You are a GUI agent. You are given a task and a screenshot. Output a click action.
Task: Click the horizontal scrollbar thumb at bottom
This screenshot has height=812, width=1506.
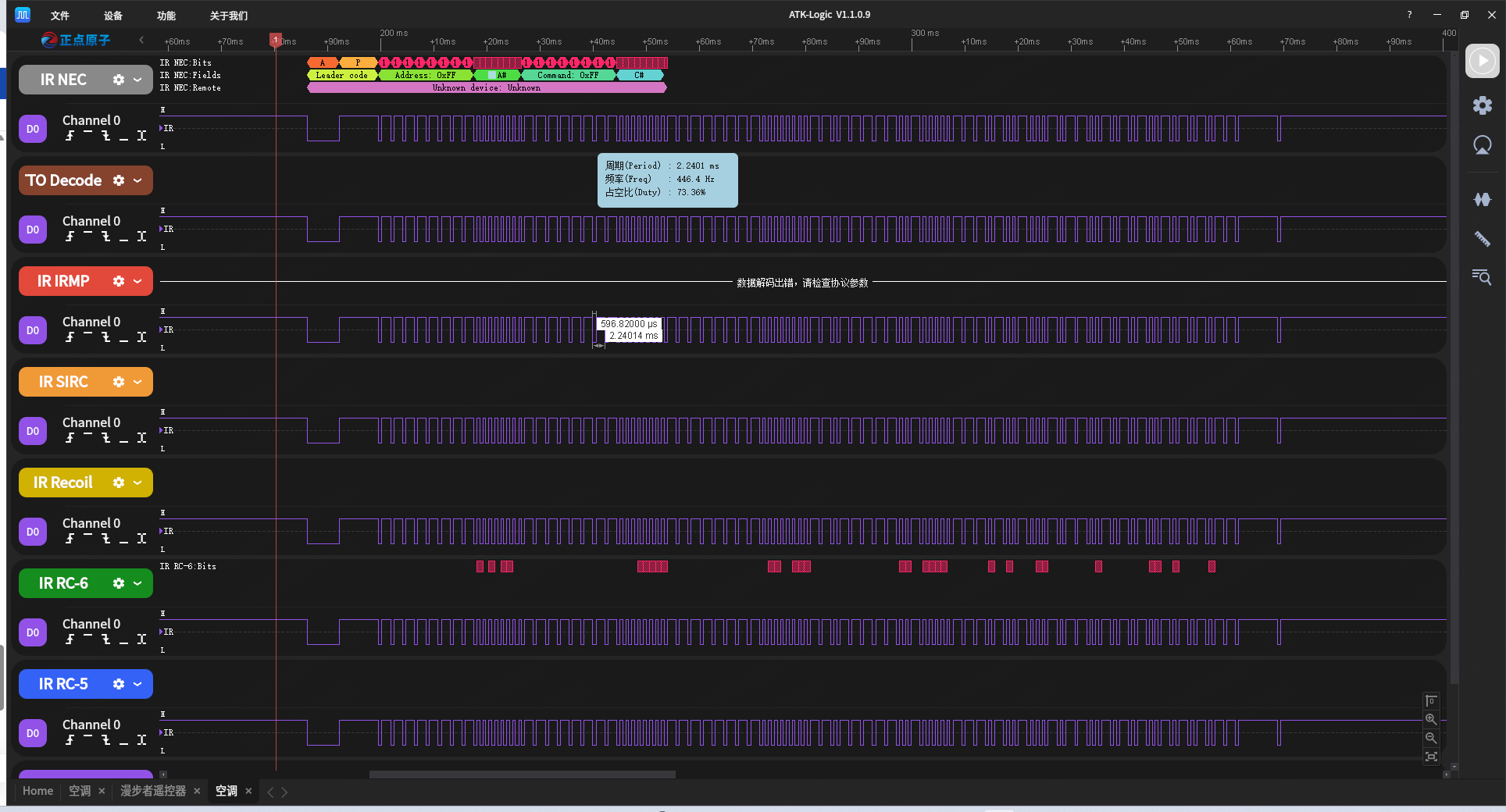522,775
